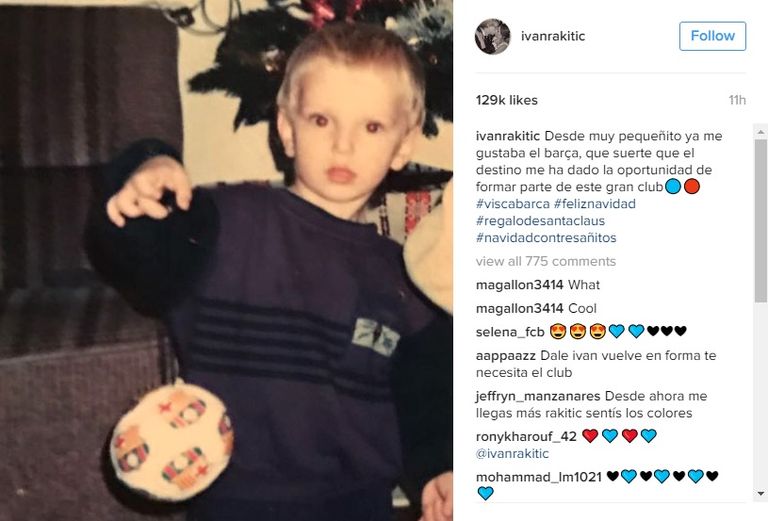Open the #regalodesantaclaus hashtag
Viewport: 768px width, 521px height.
click(540, 221)
